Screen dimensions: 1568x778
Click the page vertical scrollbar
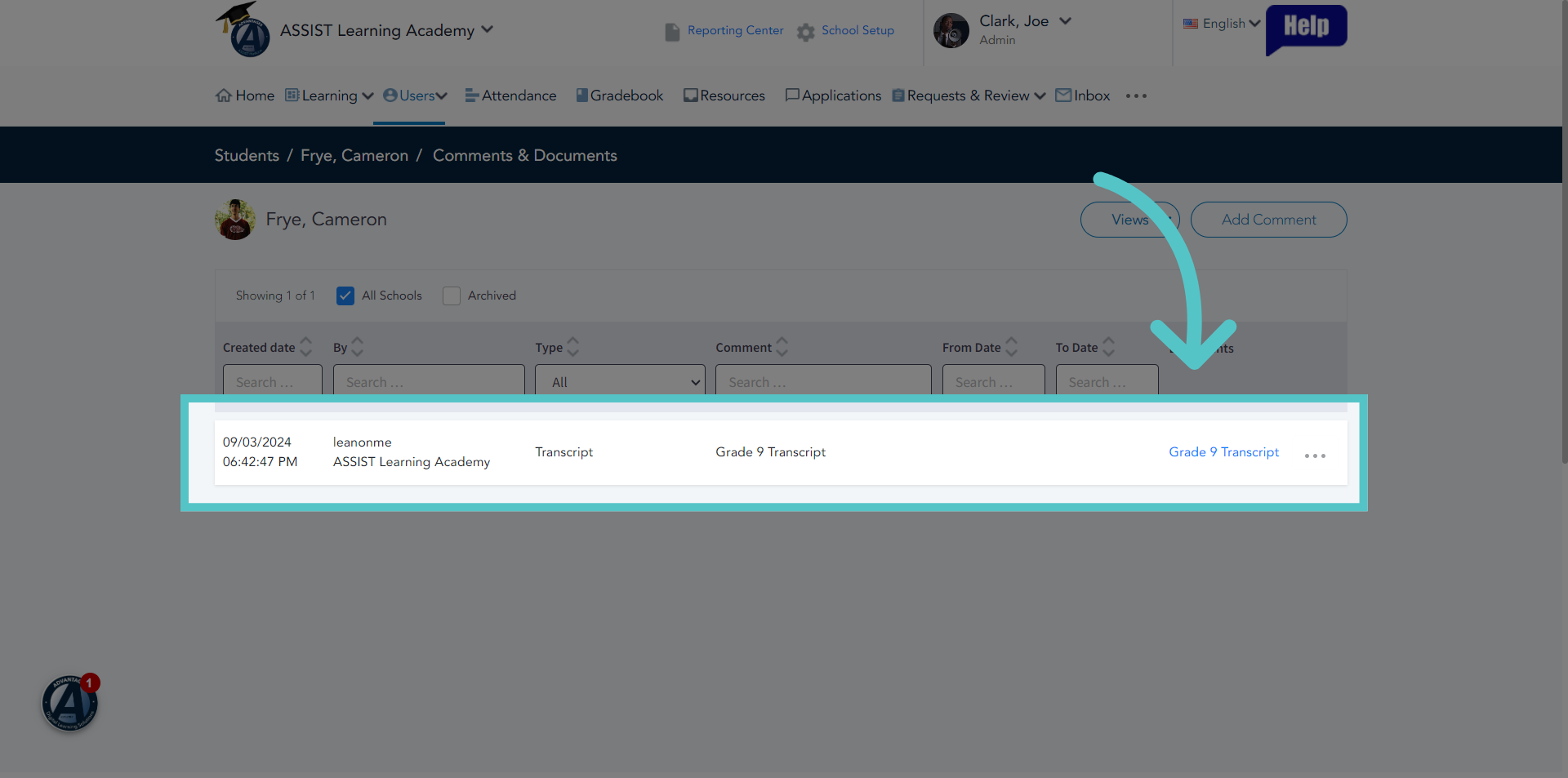coord(1565,233)
